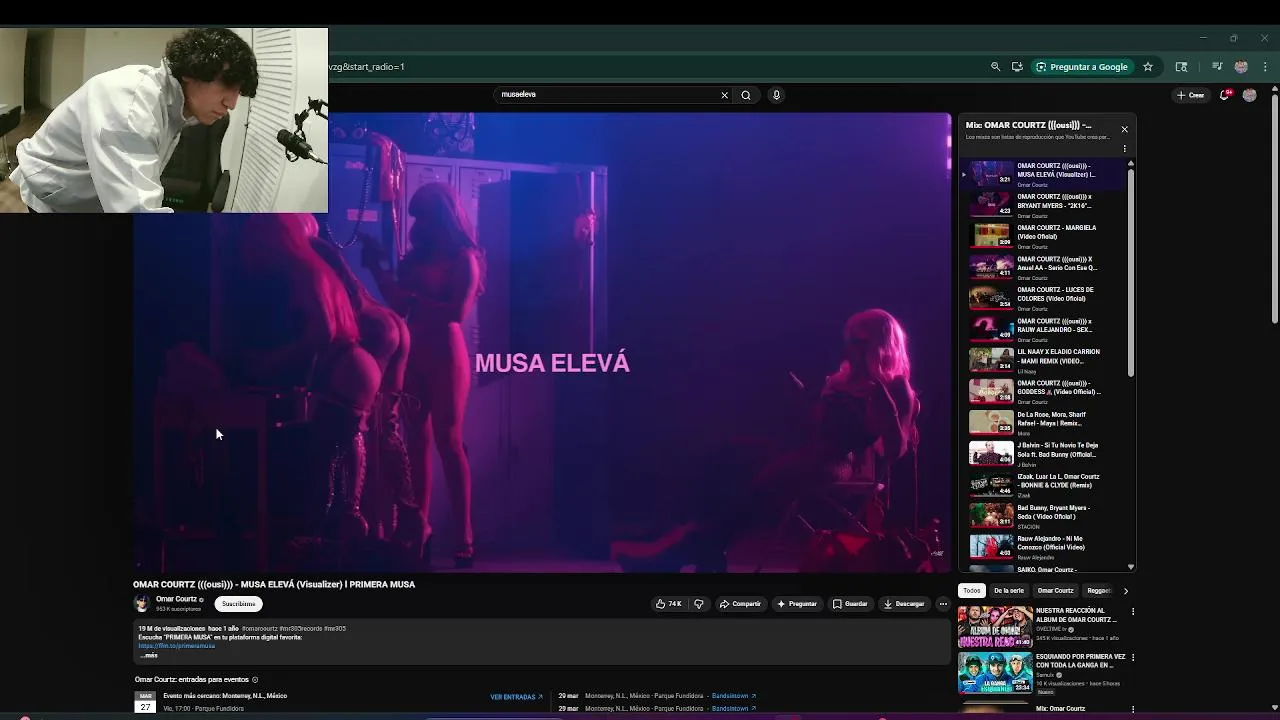
Task: Open the first Bandsintown link for 29 mar
Action: click(734, 696)
